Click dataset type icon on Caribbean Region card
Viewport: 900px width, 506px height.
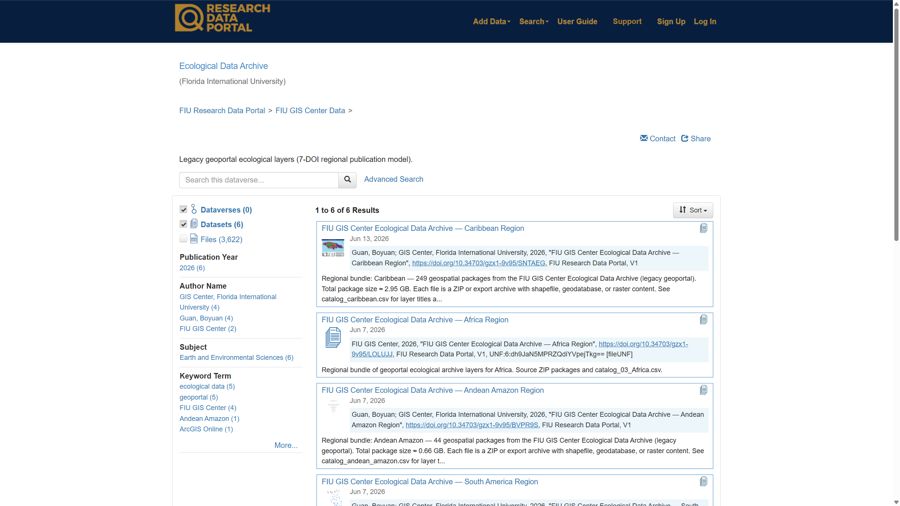(x=703, y=228)
